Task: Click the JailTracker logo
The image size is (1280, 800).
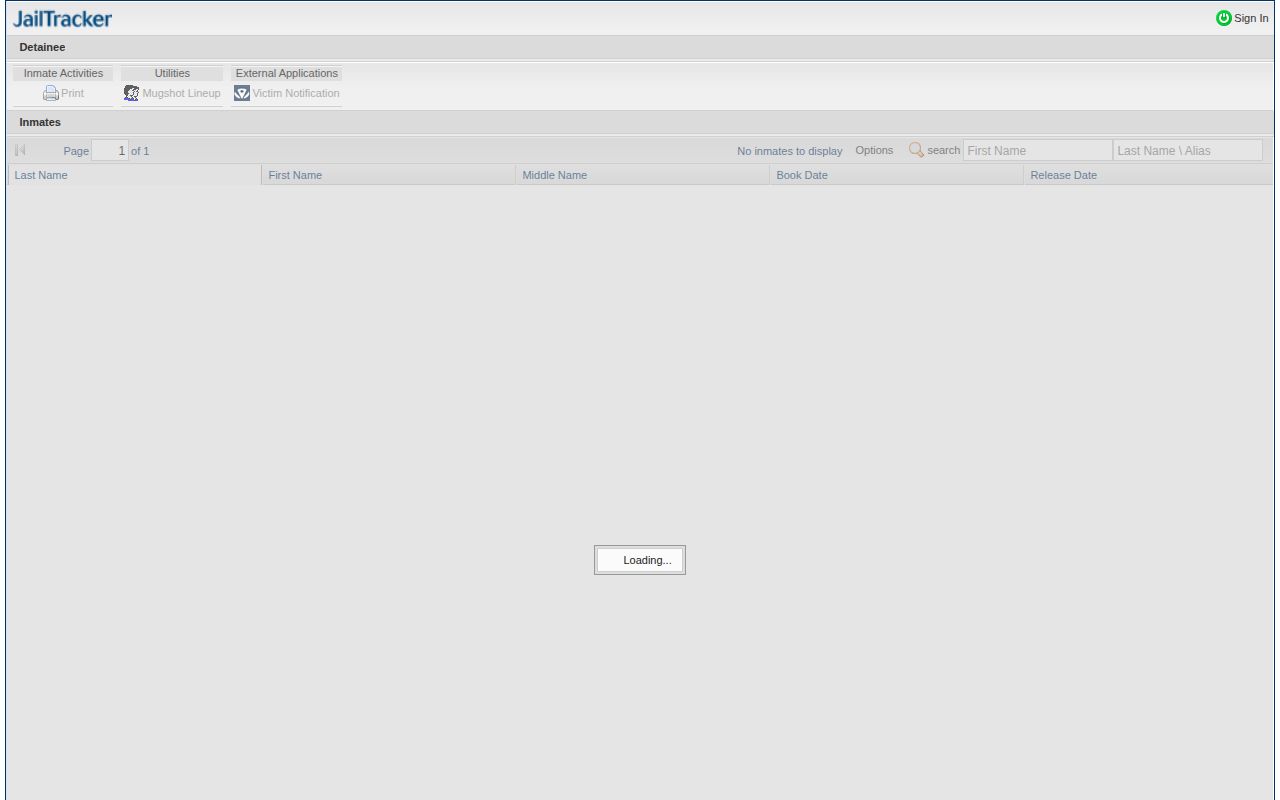Action: 62,19
